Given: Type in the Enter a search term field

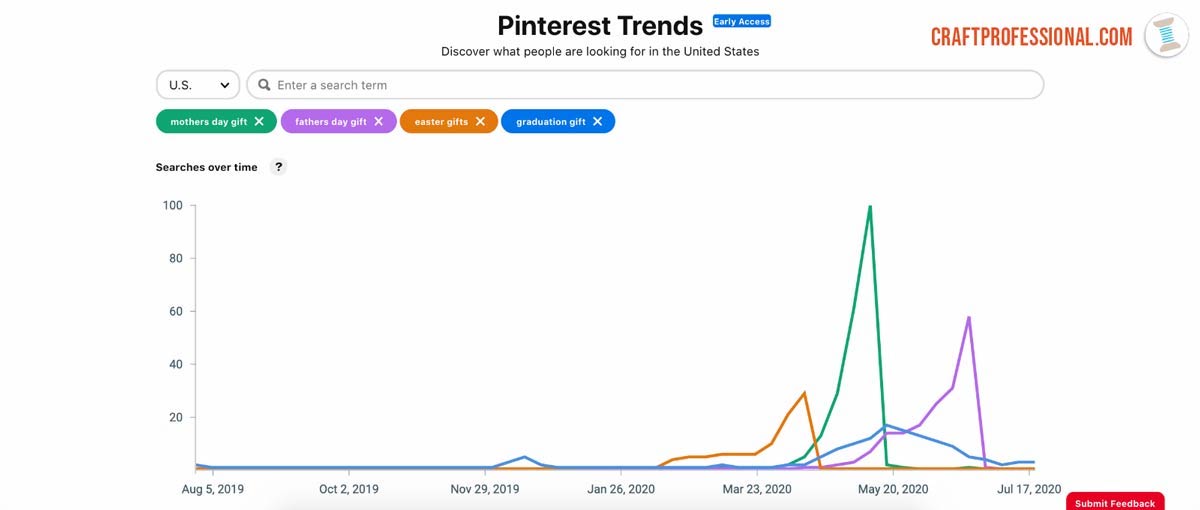Looking at the screenshot, I should [x=650, y=86].
